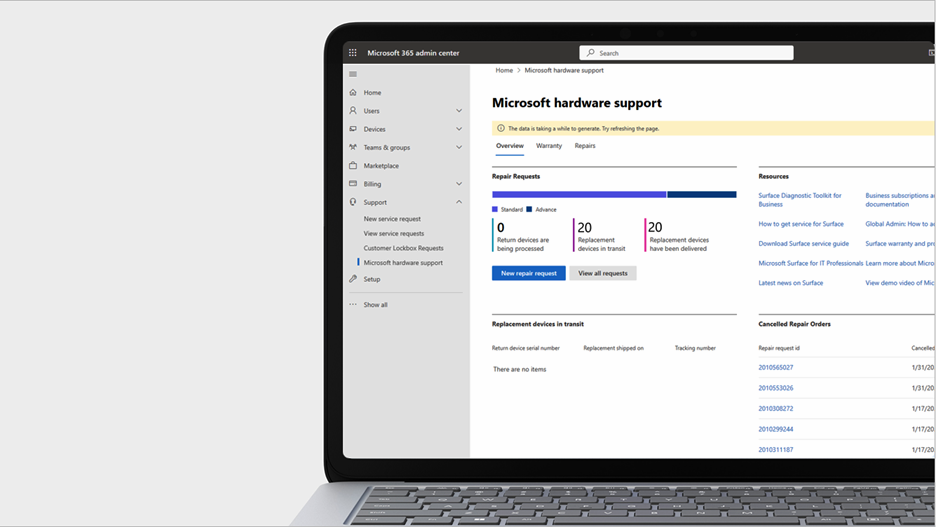This screenshot has width=936, height=527.
Task: Click '20 Replacement devices have been delivered'
Action: coord(678,235)
